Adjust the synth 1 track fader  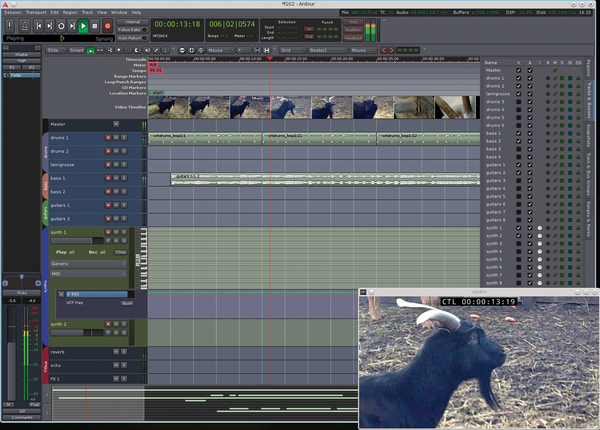point(77,241)
